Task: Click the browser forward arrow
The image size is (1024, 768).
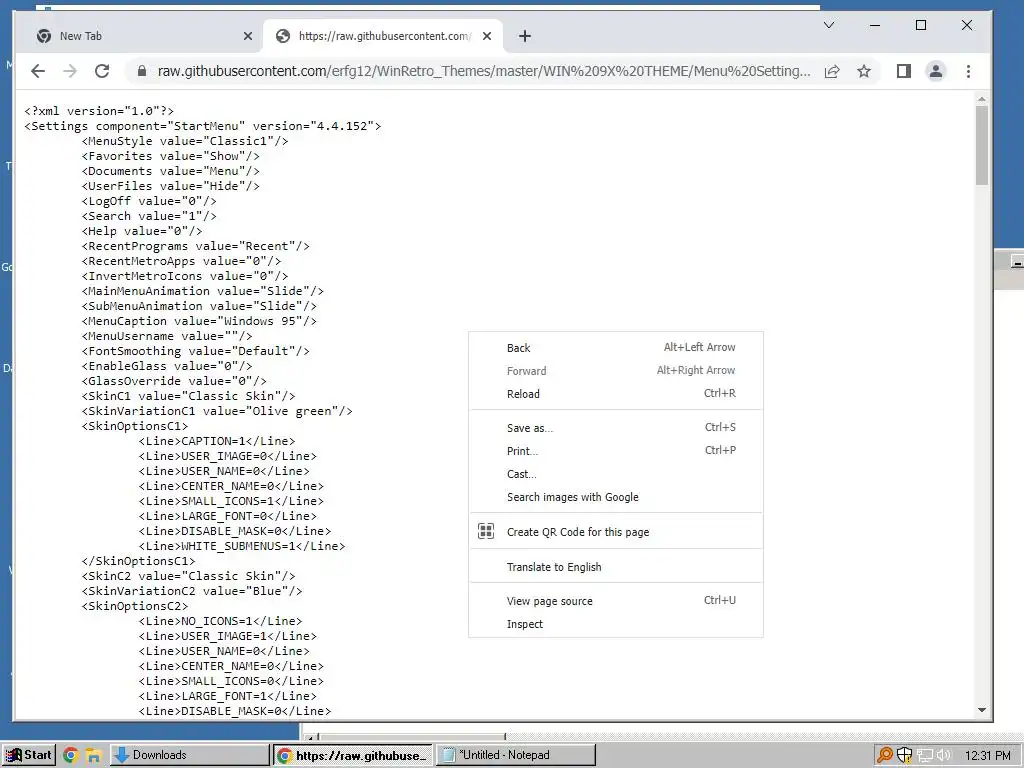Action: 70,71
